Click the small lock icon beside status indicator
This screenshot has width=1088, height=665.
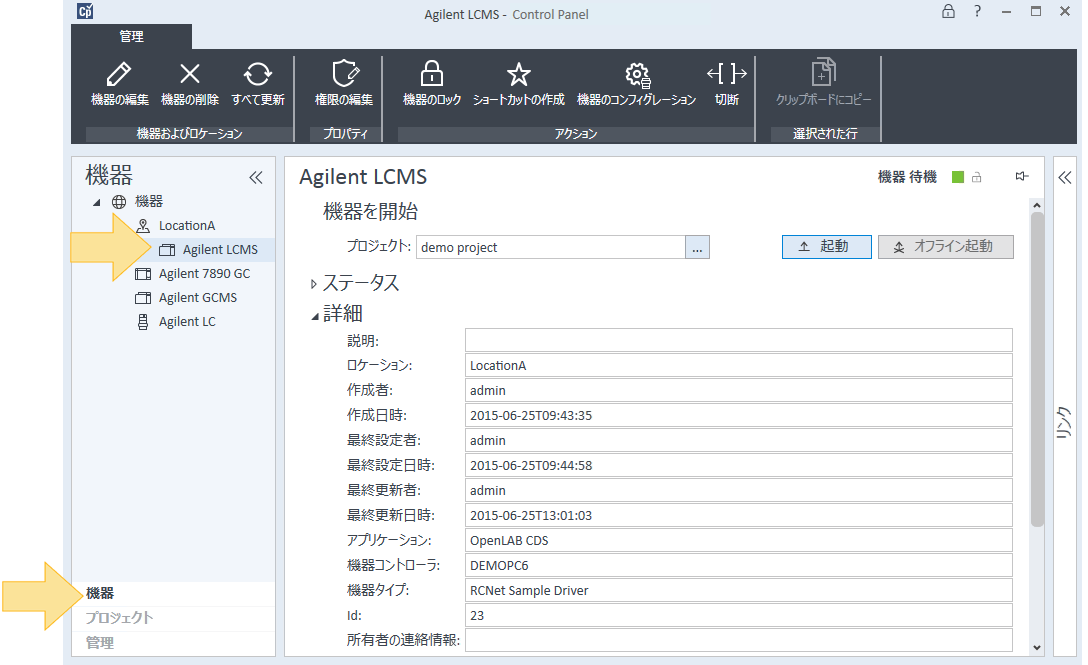(x=977, y=177)
